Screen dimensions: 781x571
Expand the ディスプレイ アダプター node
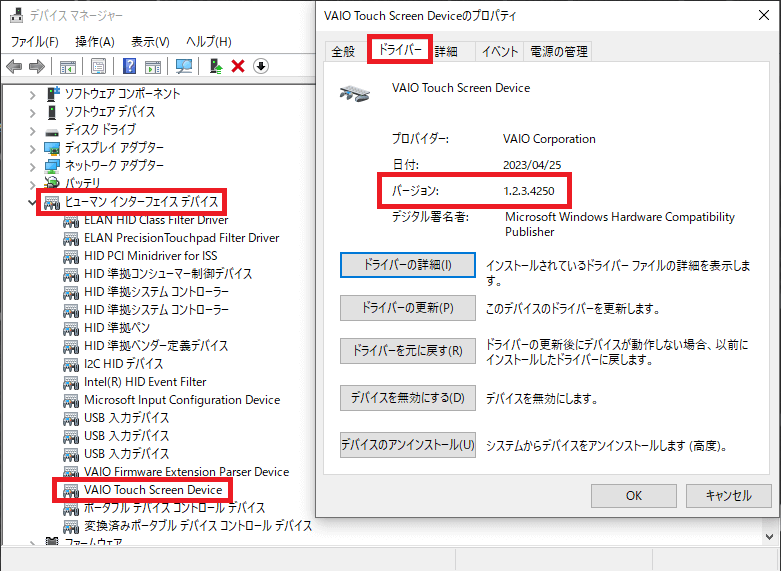click(32, 149)
